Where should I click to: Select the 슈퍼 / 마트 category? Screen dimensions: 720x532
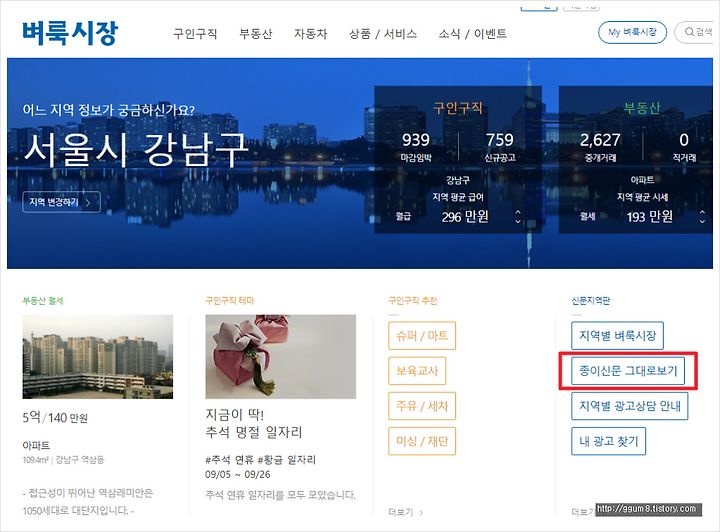tap(422, 336)
